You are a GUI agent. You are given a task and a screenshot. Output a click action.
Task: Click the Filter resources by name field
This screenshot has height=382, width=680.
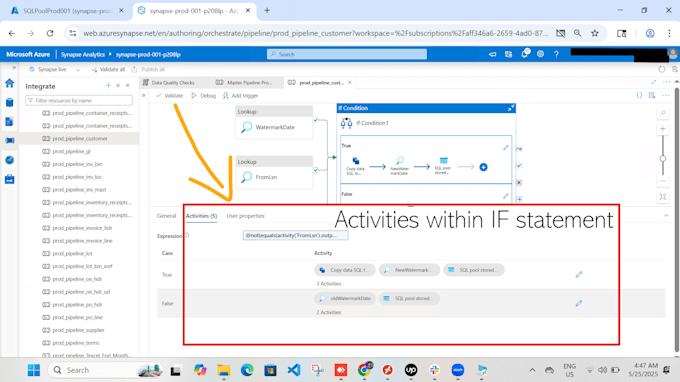pyautogui.click(x=79, y=100)
